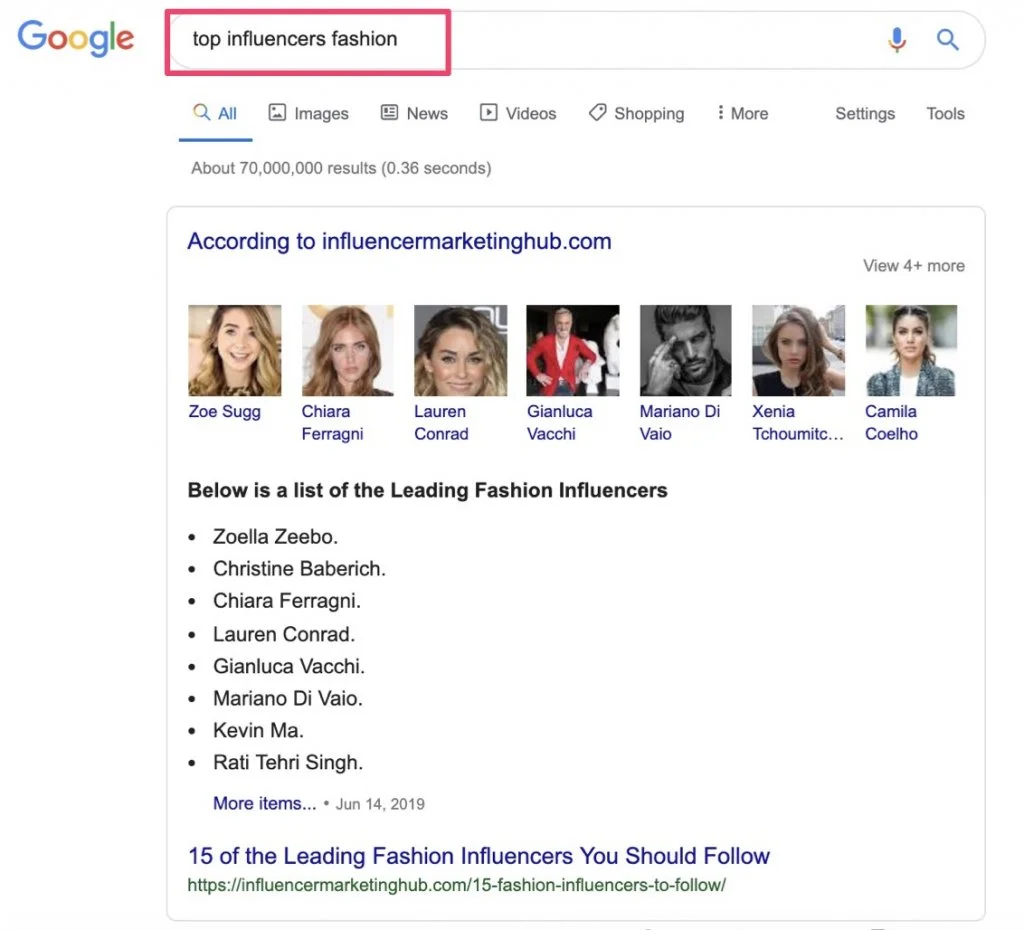
Task: Click the results count text
Action: point(341,168)
